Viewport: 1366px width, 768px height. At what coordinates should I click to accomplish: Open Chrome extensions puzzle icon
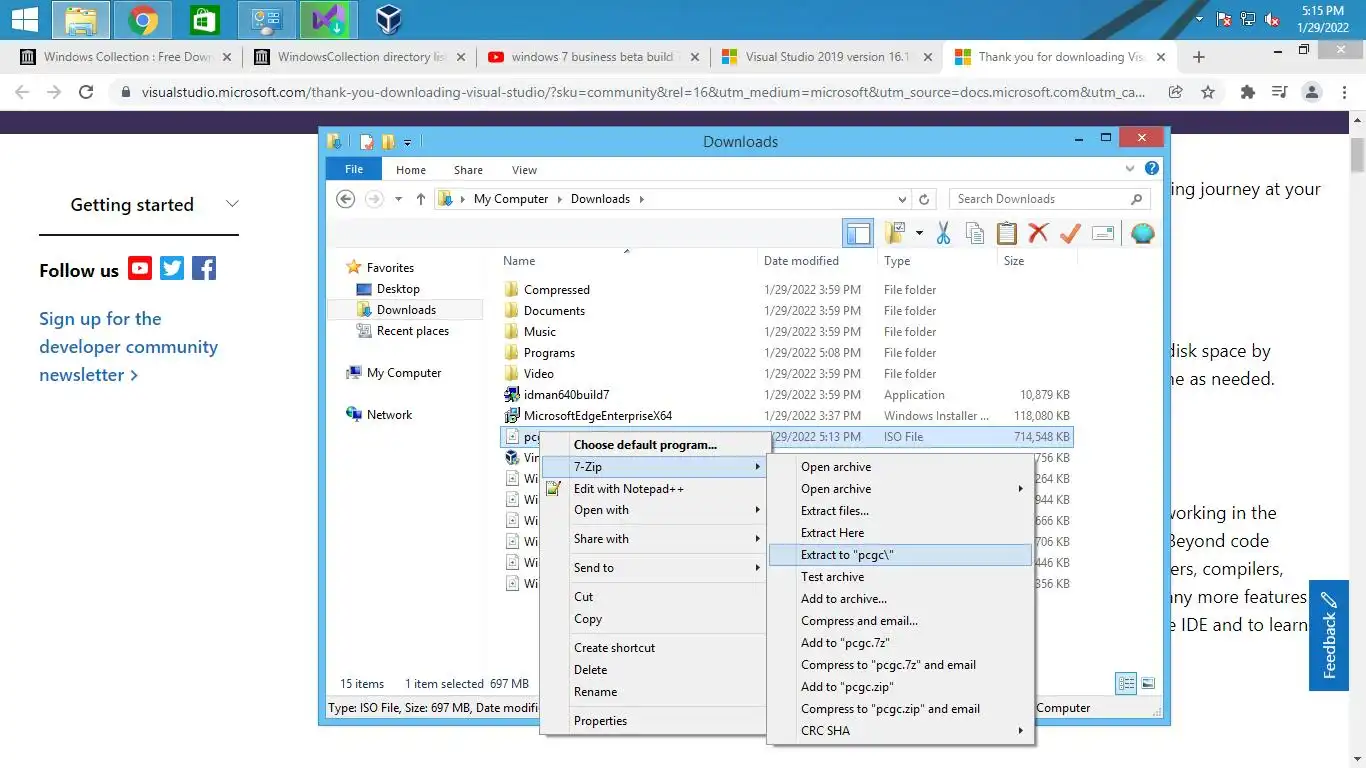pos(1247,92)
